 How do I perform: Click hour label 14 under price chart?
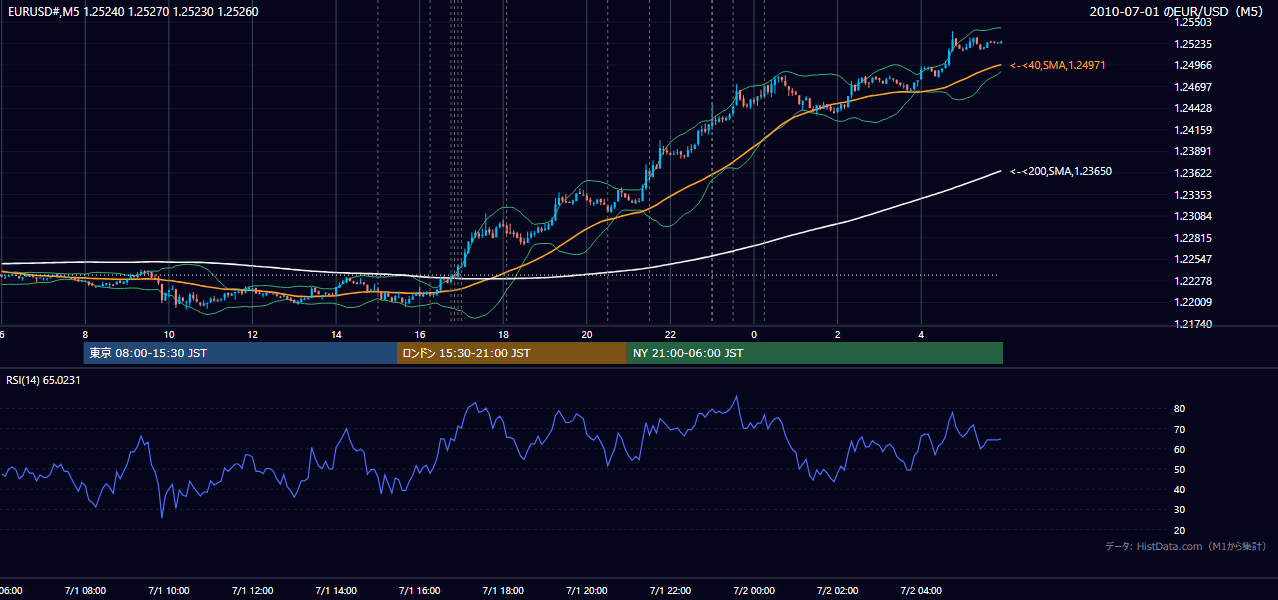click(x=336, y=334)
